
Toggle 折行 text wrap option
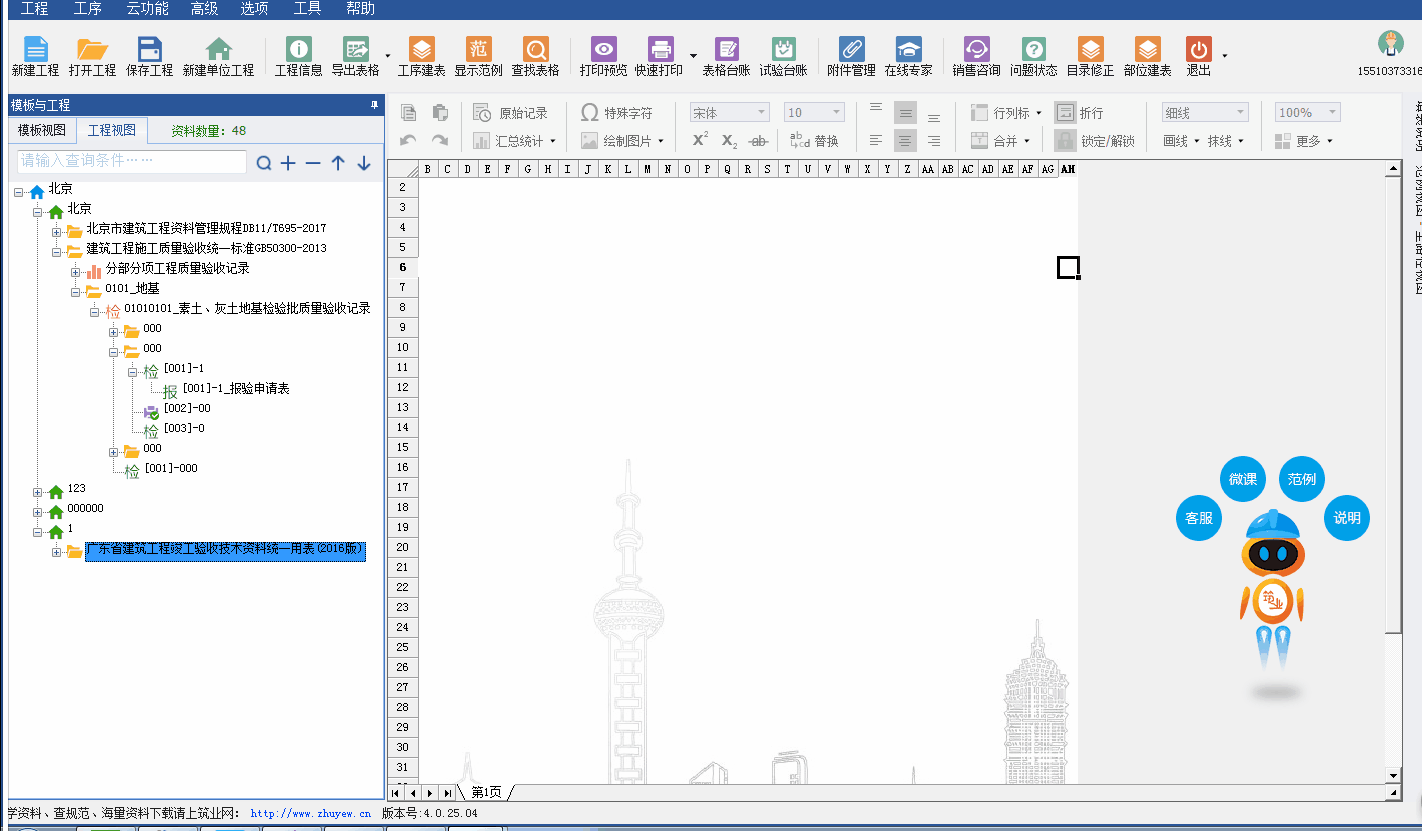[1080, 113]
